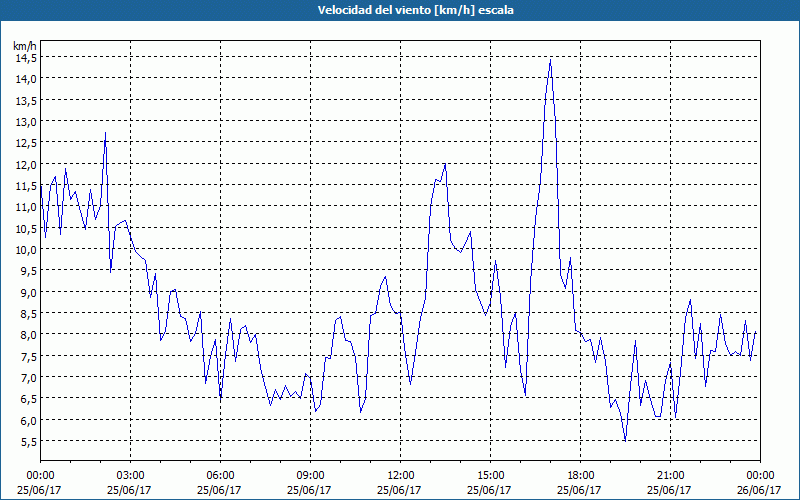
Task: Click the 8,0 y-axis value
Action: [x=28, y=335]
